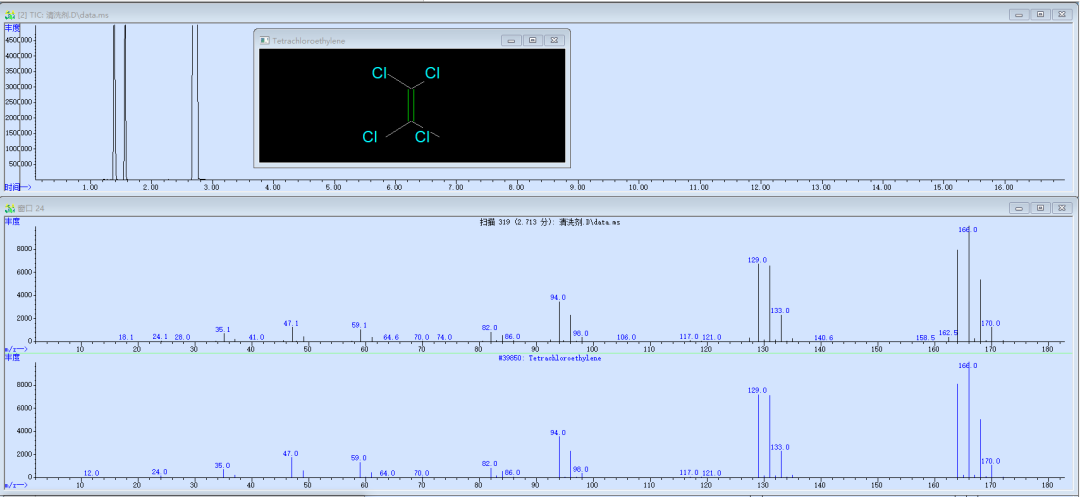Minimize the TIC chromatogram window
Viewport: 1080px width, 497px height.
point(1019,14)
